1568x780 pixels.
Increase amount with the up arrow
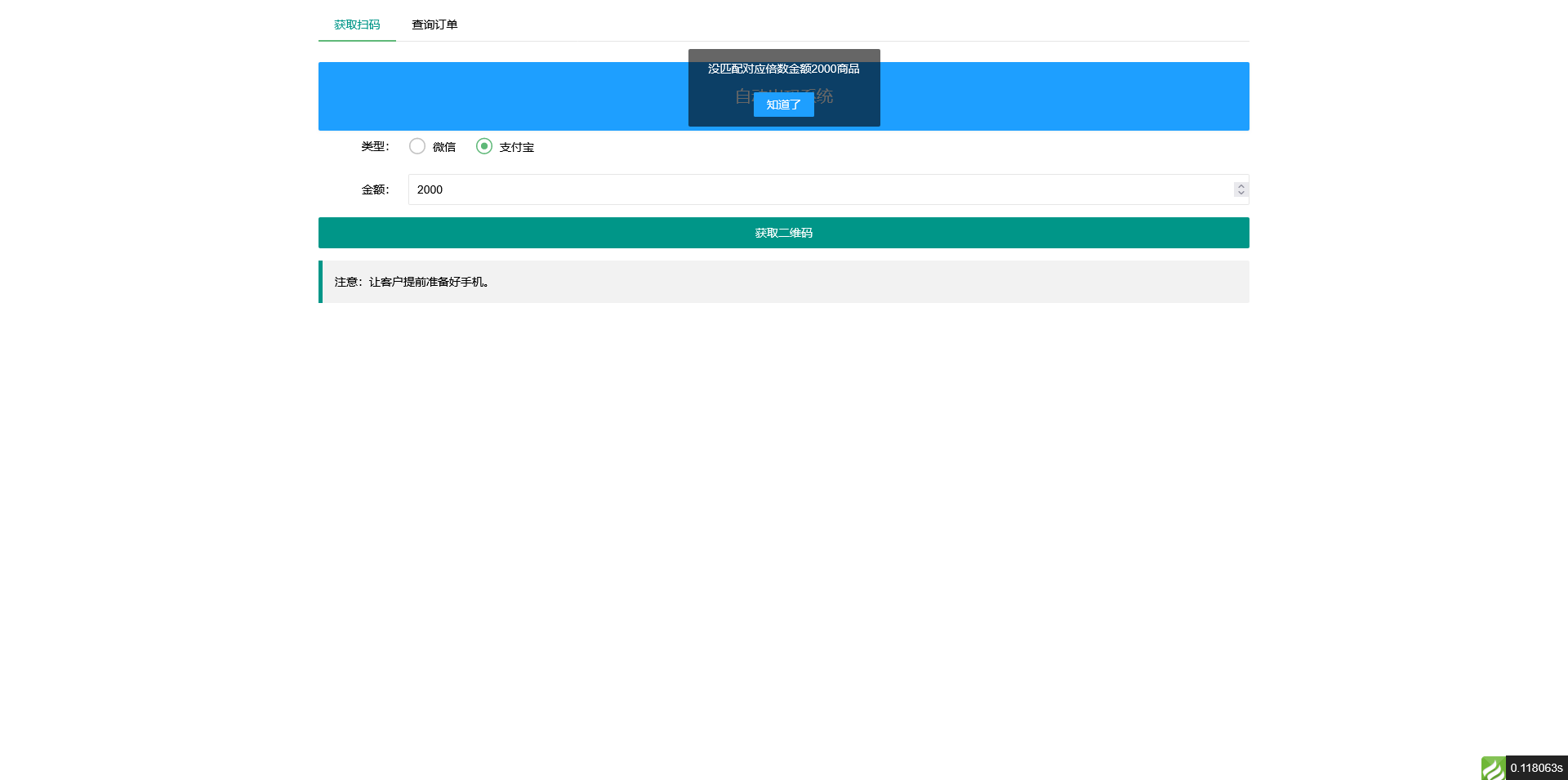pos(1241,185)
